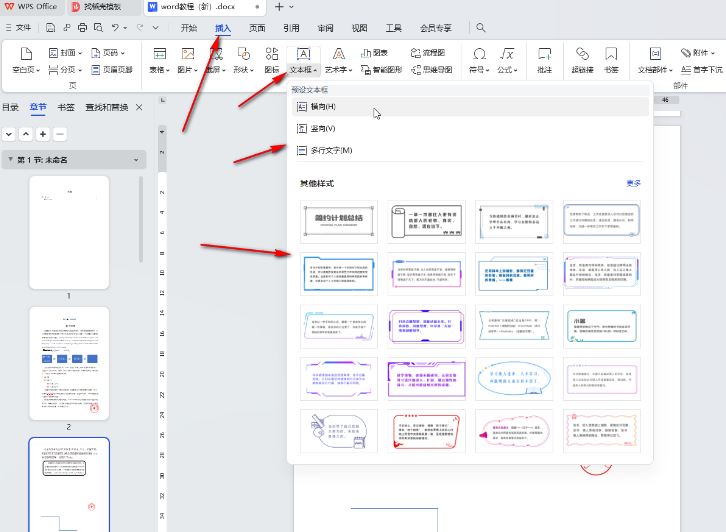Click the plus button to add section
Image resolution: width=726 pixels, height=532 pixels.
coord(43,134)
